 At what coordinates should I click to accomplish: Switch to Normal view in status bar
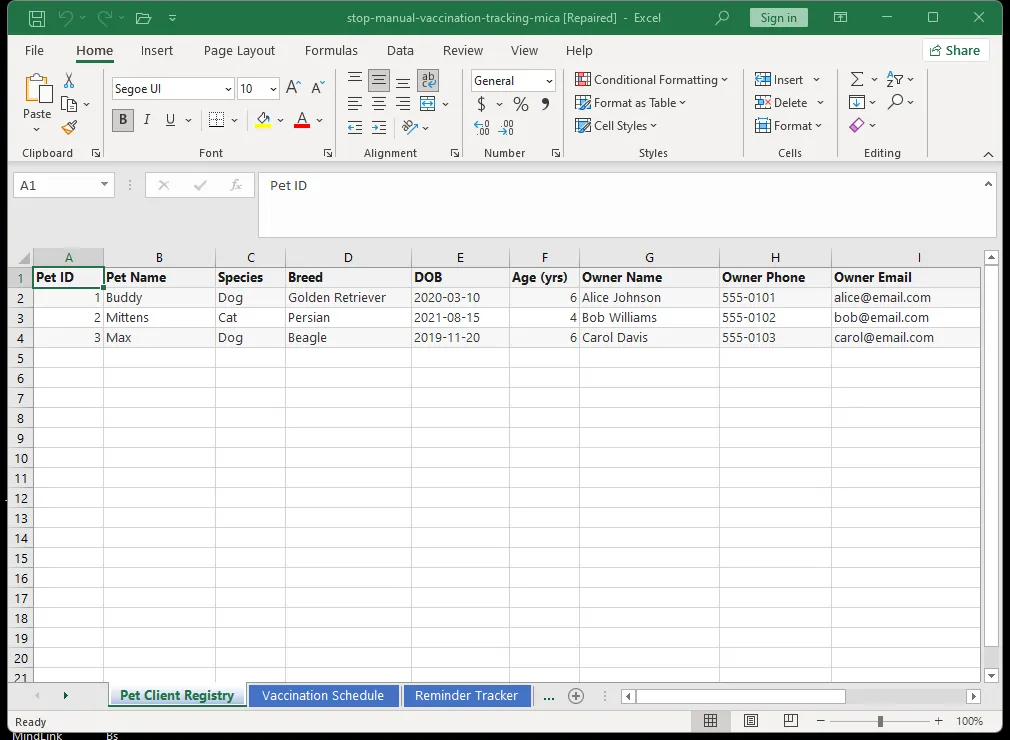tap(710, 721)
